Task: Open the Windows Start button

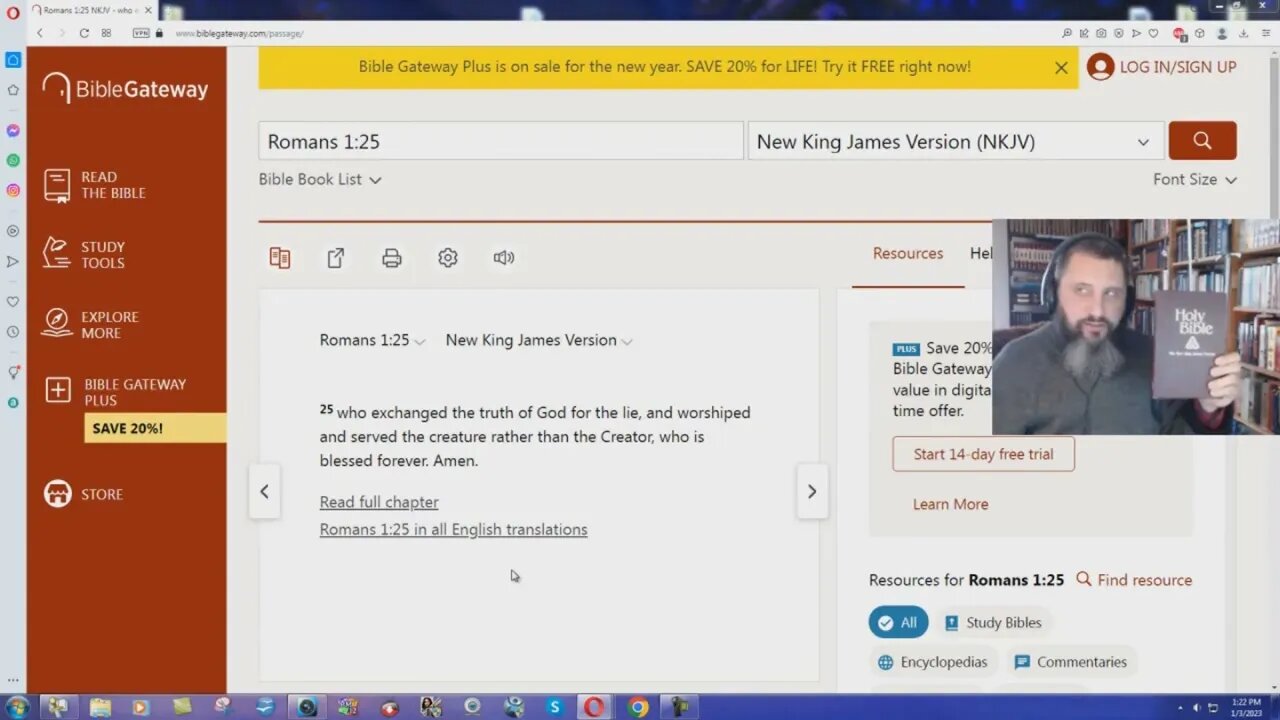Action: coord(17,707)
